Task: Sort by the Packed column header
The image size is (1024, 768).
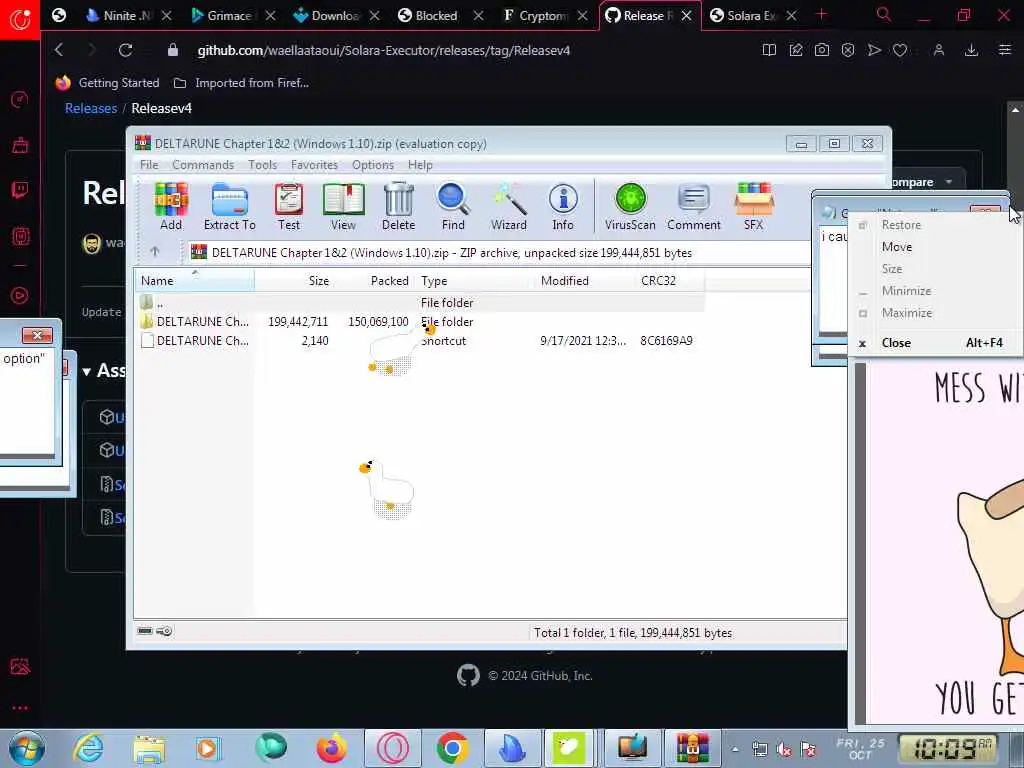Action: [x=374, y=281]
